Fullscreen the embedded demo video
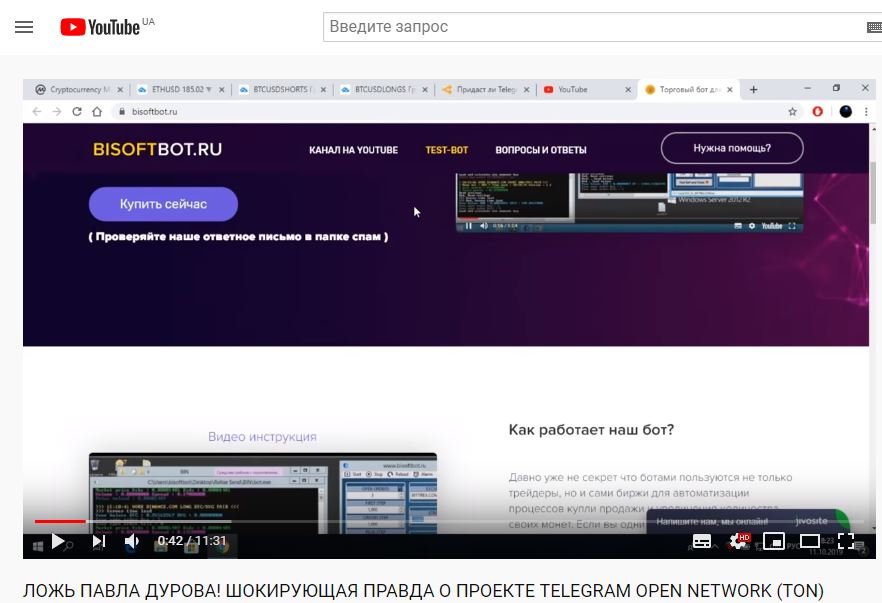Screen dimensions: 882x603 [792, 226]
